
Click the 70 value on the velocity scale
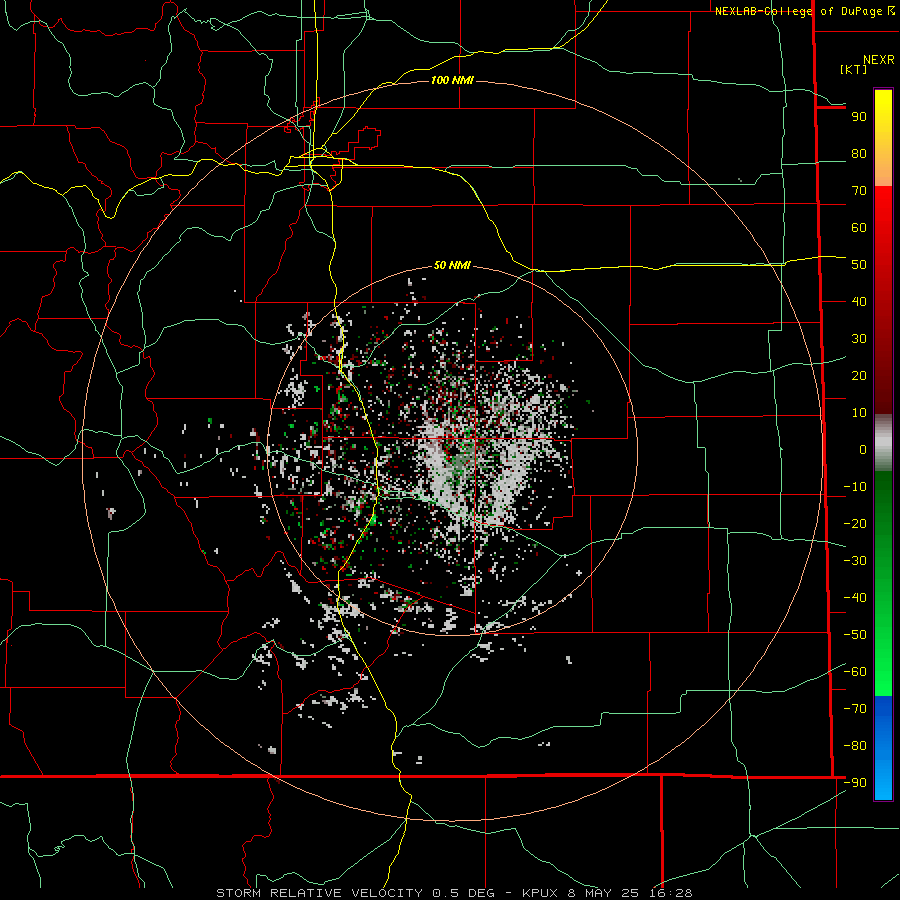tap(859, 191)
